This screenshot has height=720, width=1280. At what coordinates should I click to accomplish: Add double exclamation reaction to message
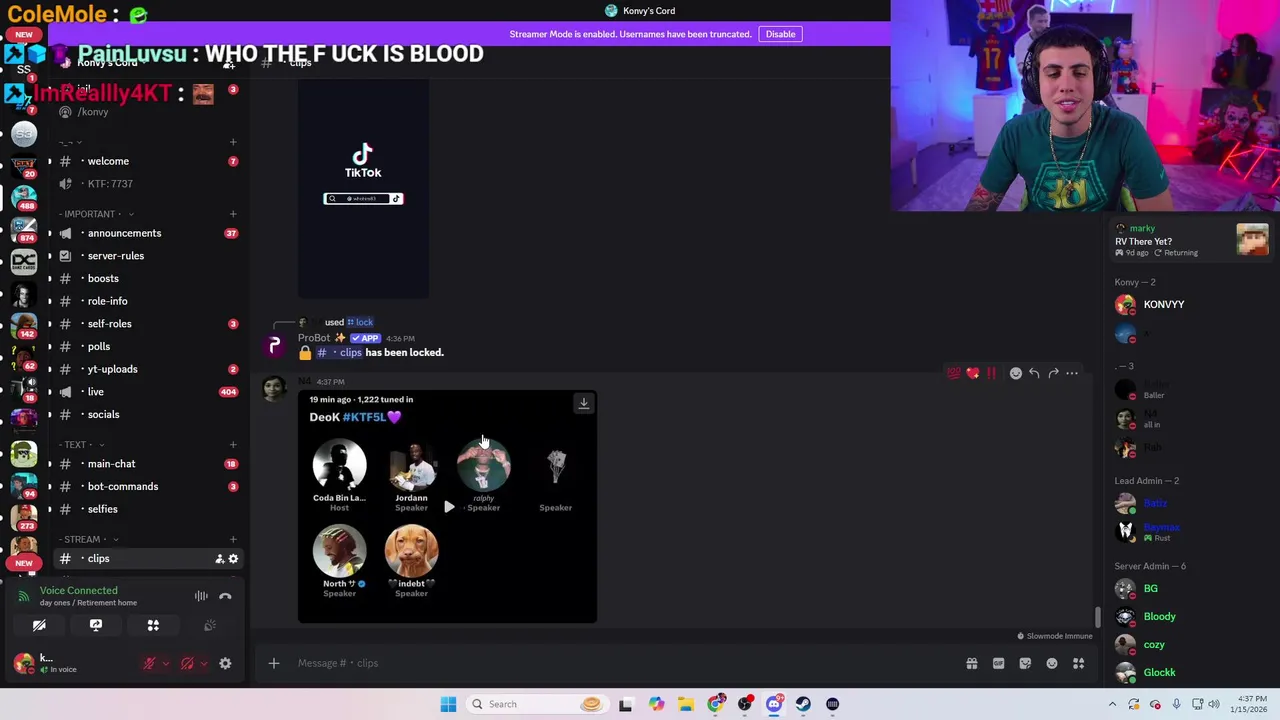991,373
